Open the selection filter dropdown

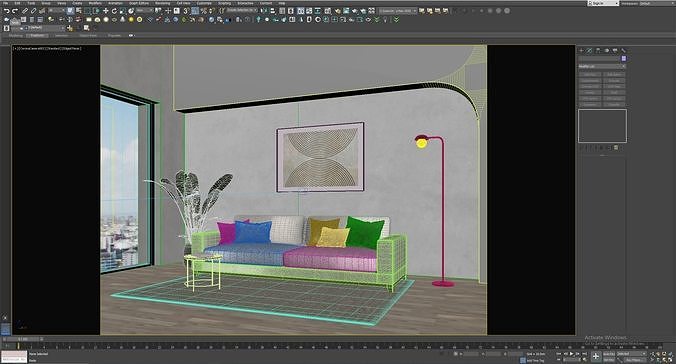56,10
